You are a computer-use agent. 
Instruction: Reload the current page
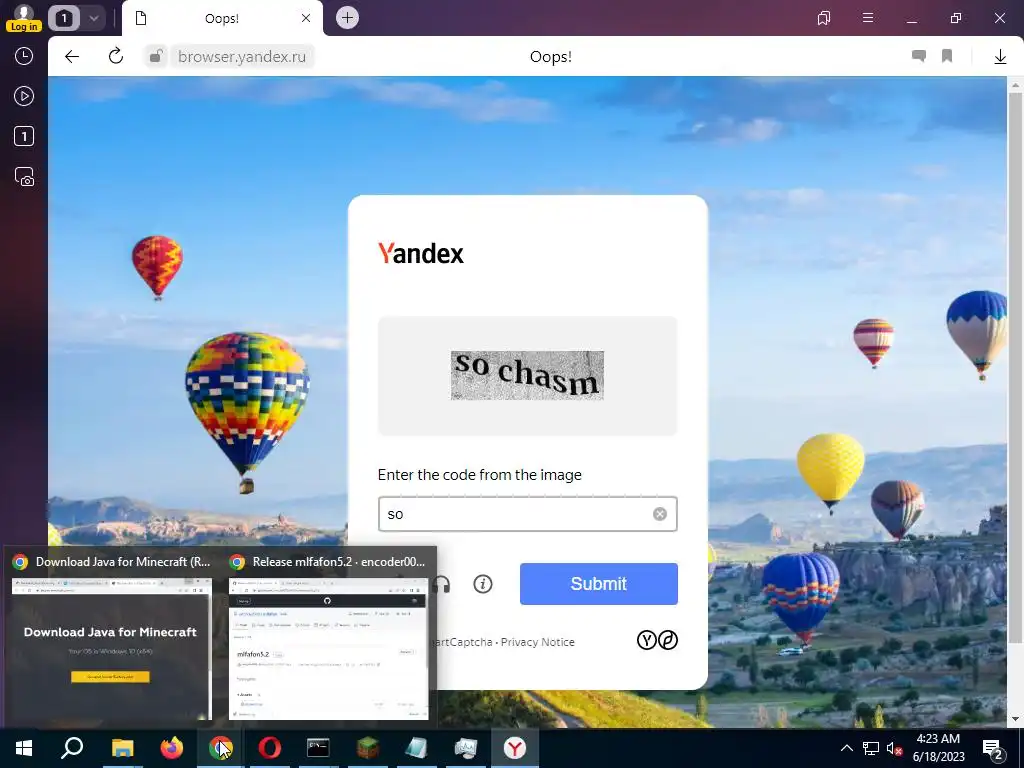tap(116, 56)
